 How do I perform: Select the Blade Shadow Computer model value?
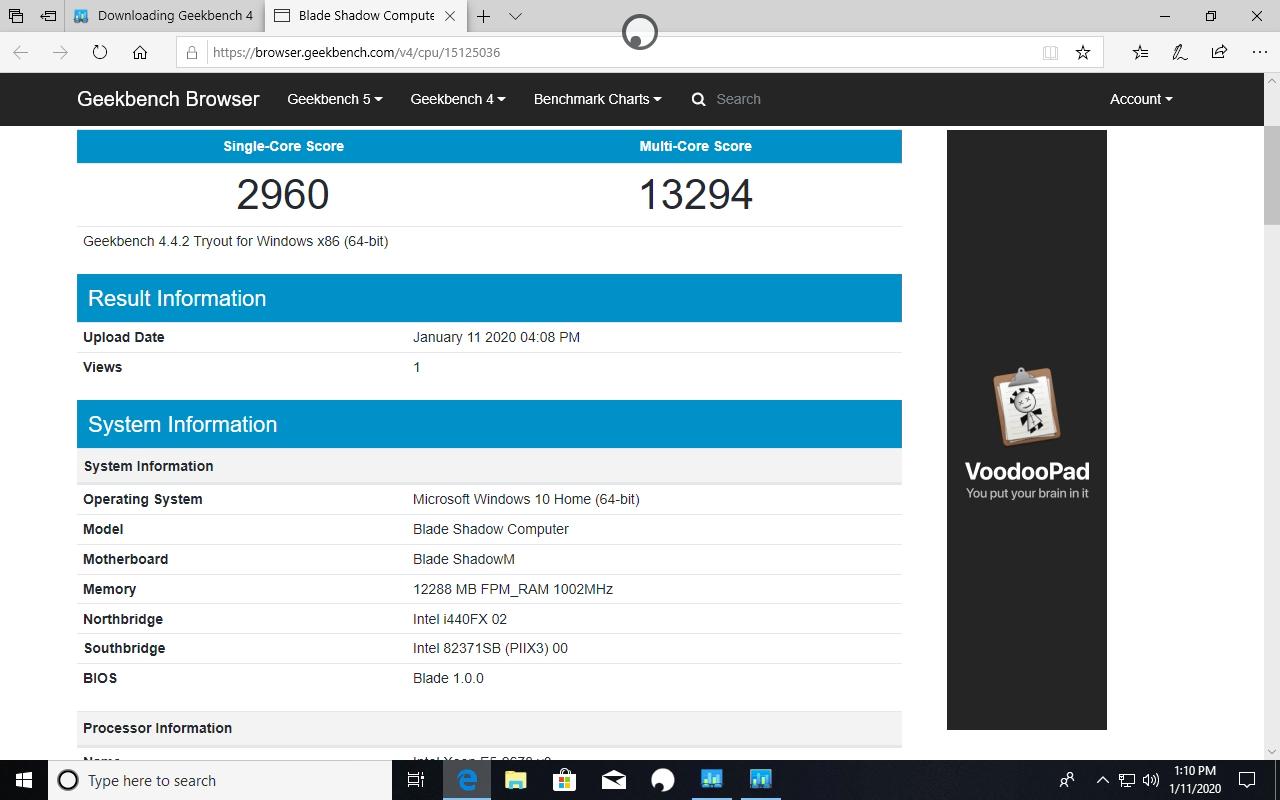tap(491, 529)
